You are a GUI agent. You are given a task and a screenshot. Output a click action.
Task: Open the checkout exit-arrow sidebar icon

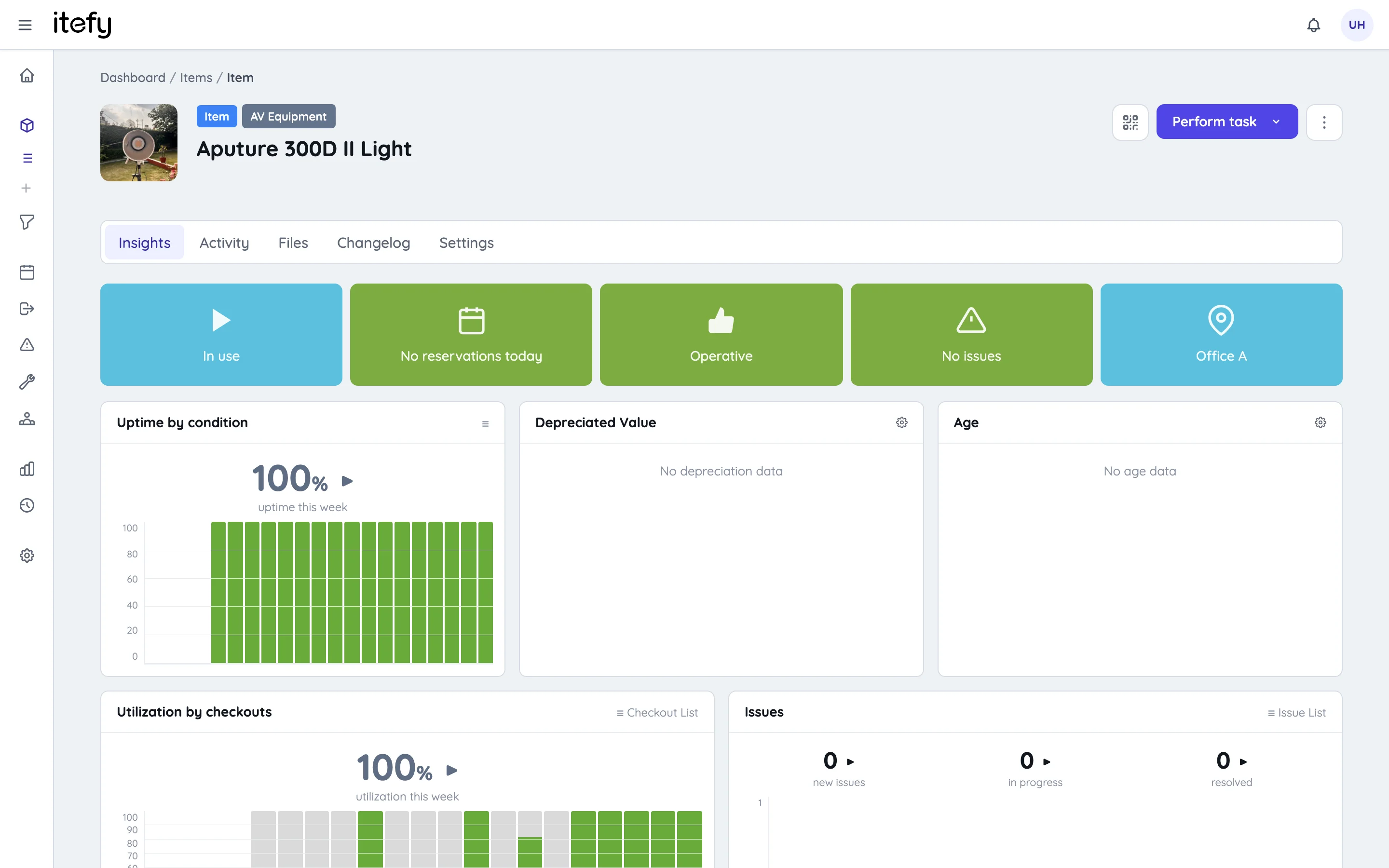(27, 309)
